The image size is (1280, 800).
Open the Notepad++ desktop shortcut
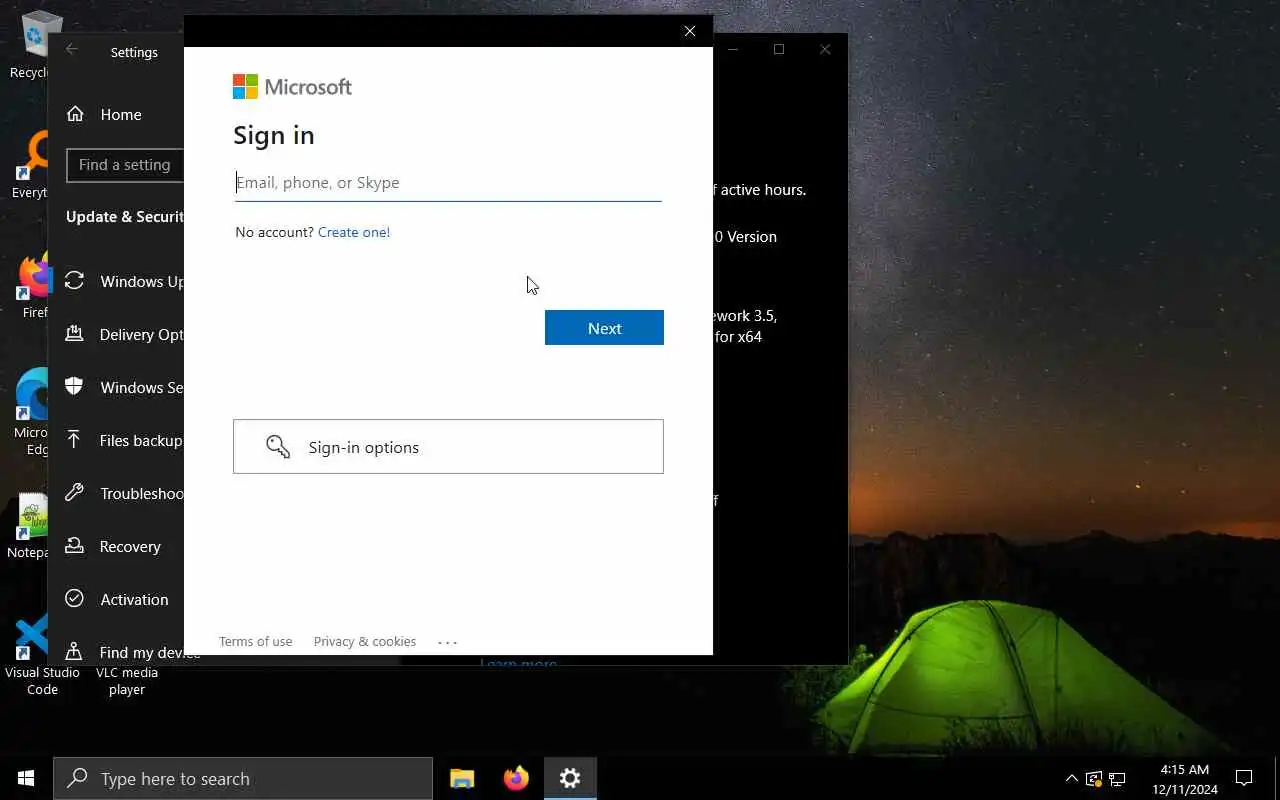(30, 525)
